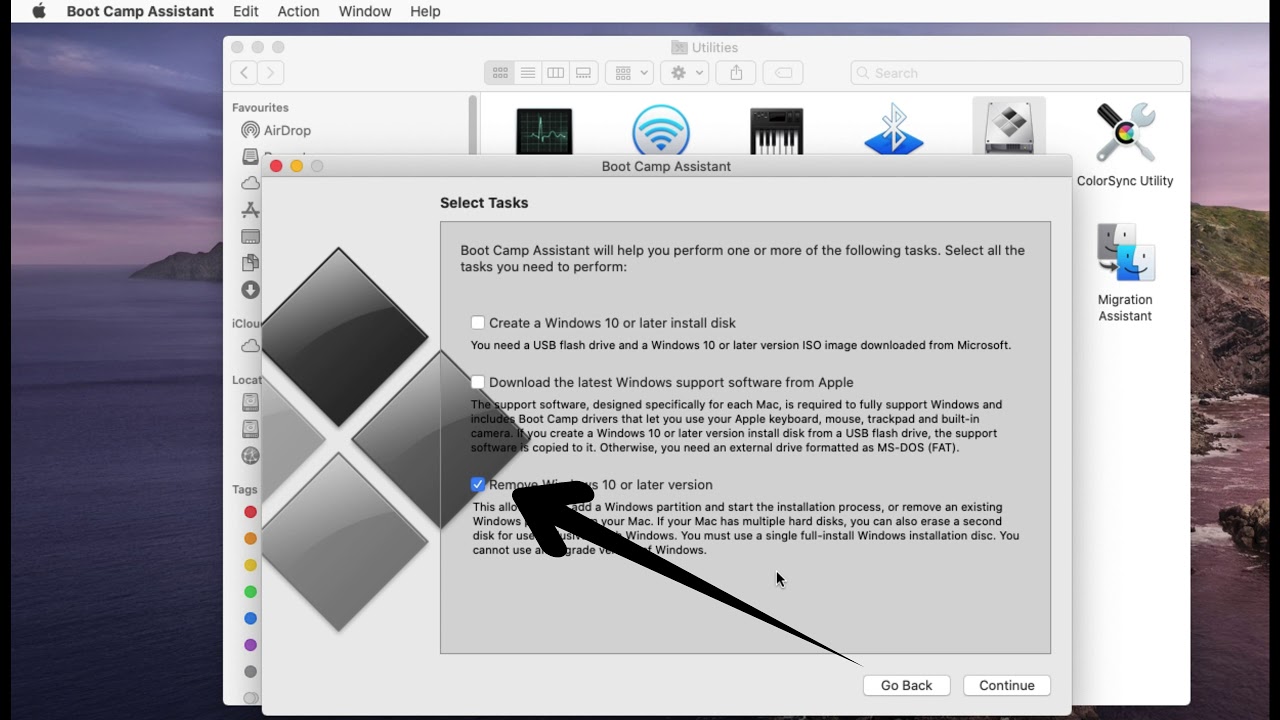Uncheck Remove Windows 10 or later version

point(478,484)
